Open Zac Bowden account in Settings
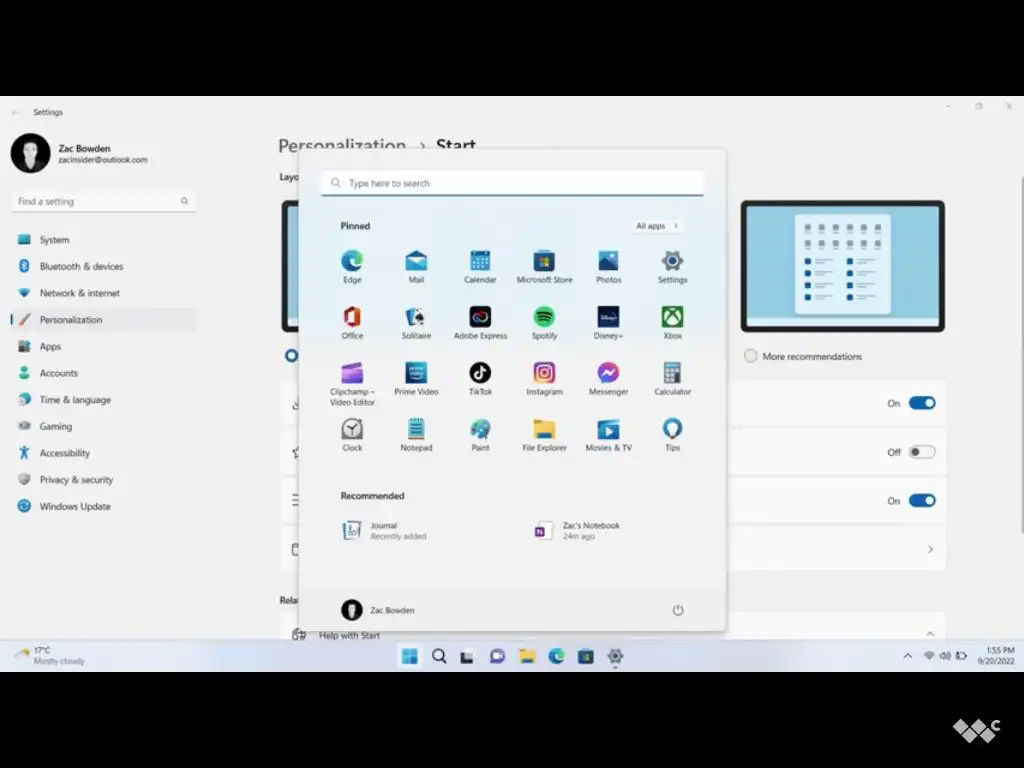This screenshot has width=1024, height=768. coord(80,153)
